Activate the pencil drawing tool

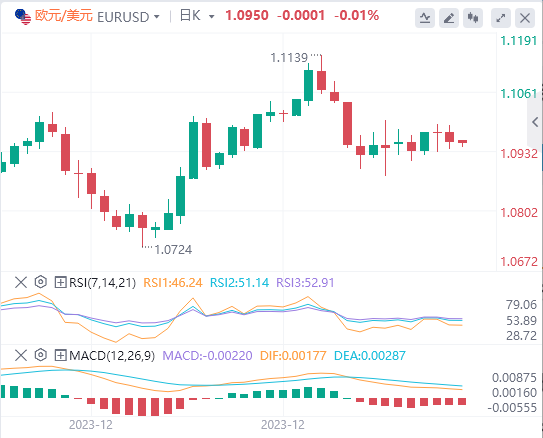[x=449, y=18]
